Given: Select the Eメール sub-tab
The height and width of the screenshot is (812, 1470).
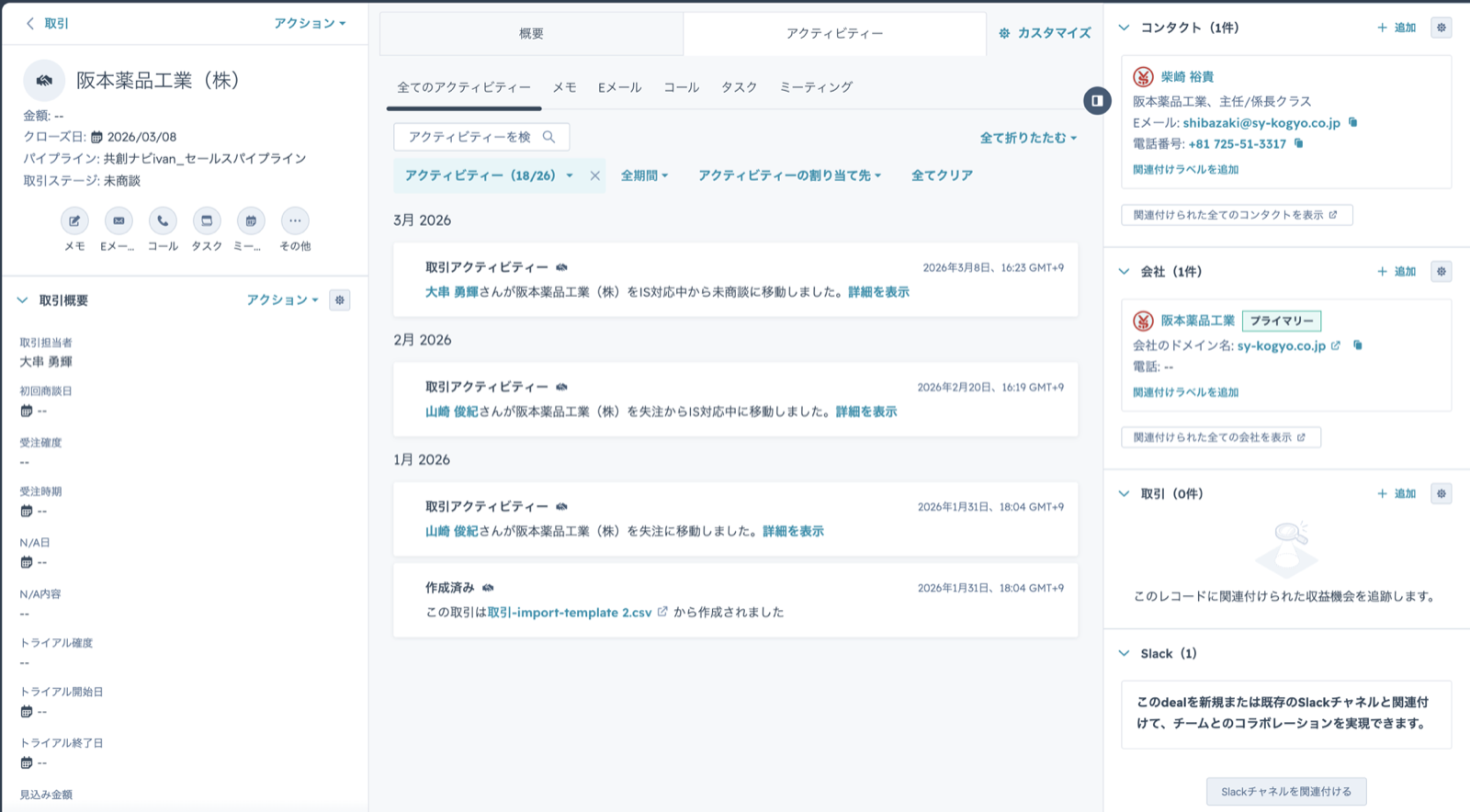Looking at the screenshot, I should (619, 87).
